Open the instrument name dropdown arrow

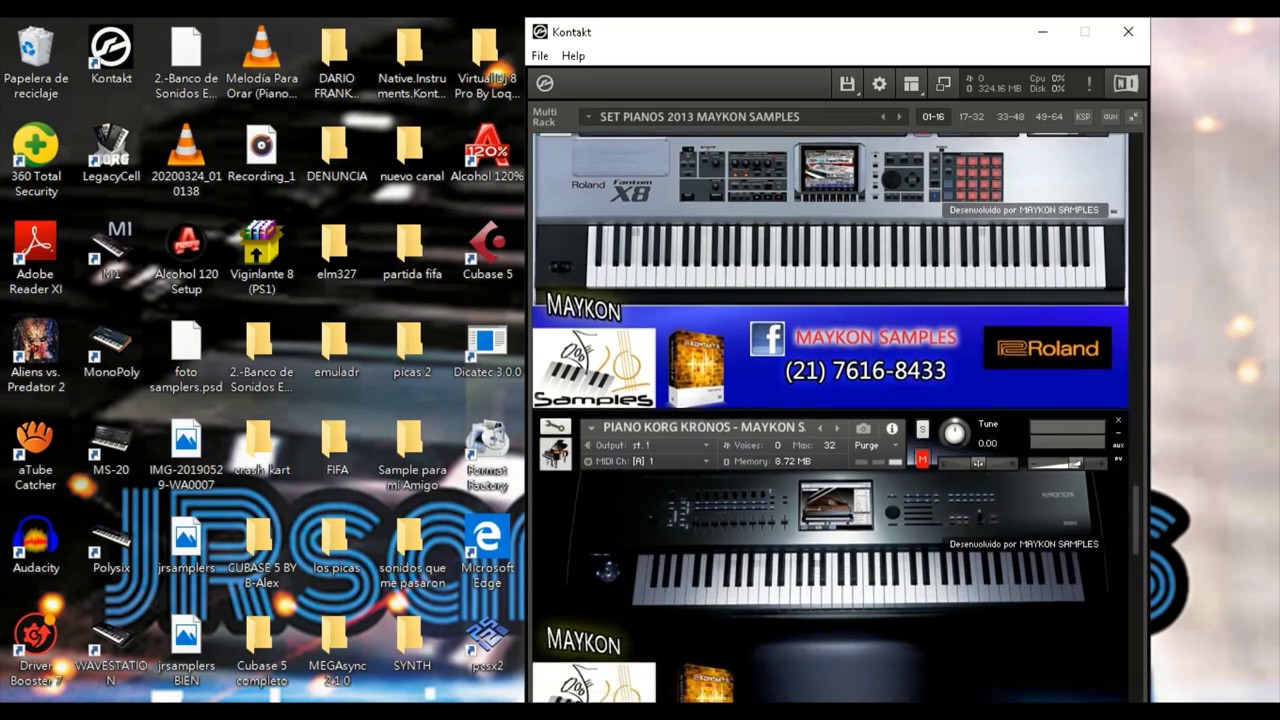tap(590, 428)
